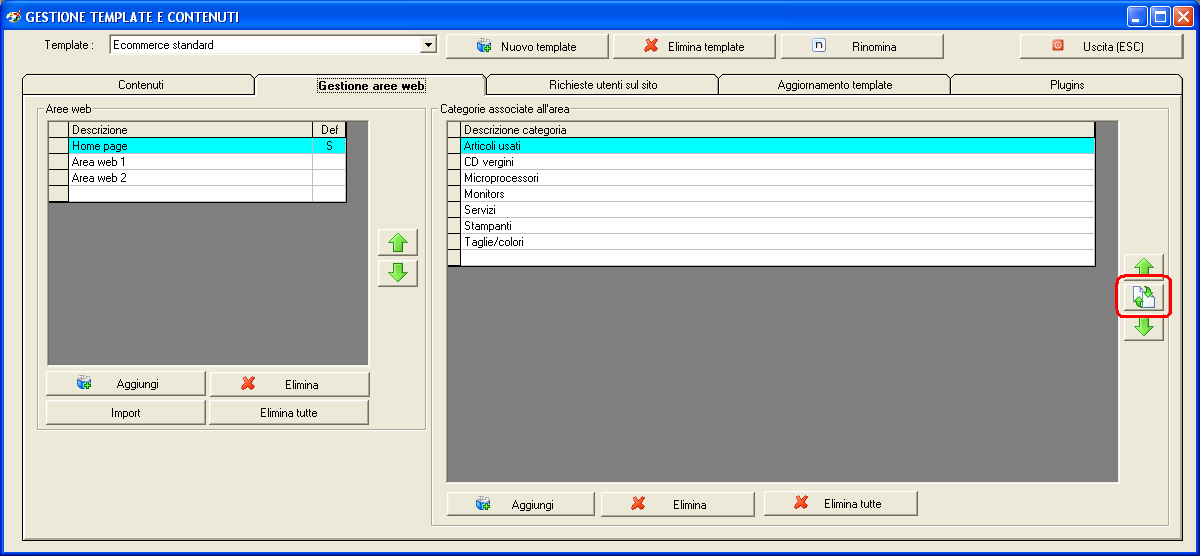Screen dimensions: 1200x556
Task: Select the Area web 2 row
Action: coord(197,178)
